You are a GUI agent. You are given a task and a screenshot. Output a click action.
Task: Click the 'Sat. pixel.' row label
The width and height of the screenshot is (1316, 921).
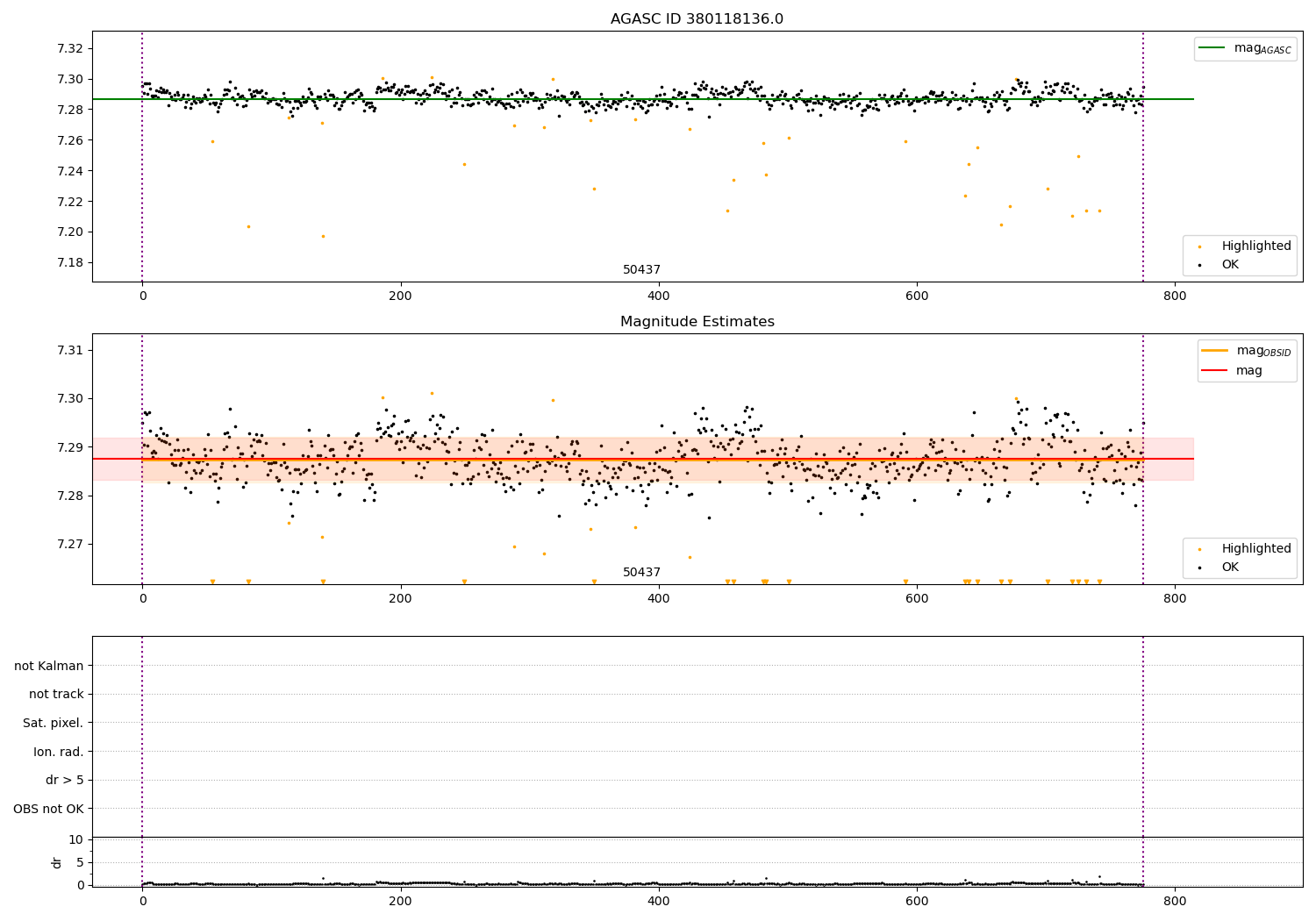(54, 723)
